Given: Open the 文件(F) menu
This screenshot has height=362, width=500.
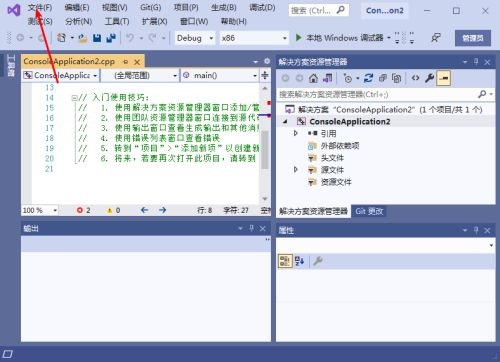Looking at the screenshot, I should coord(40,8).
